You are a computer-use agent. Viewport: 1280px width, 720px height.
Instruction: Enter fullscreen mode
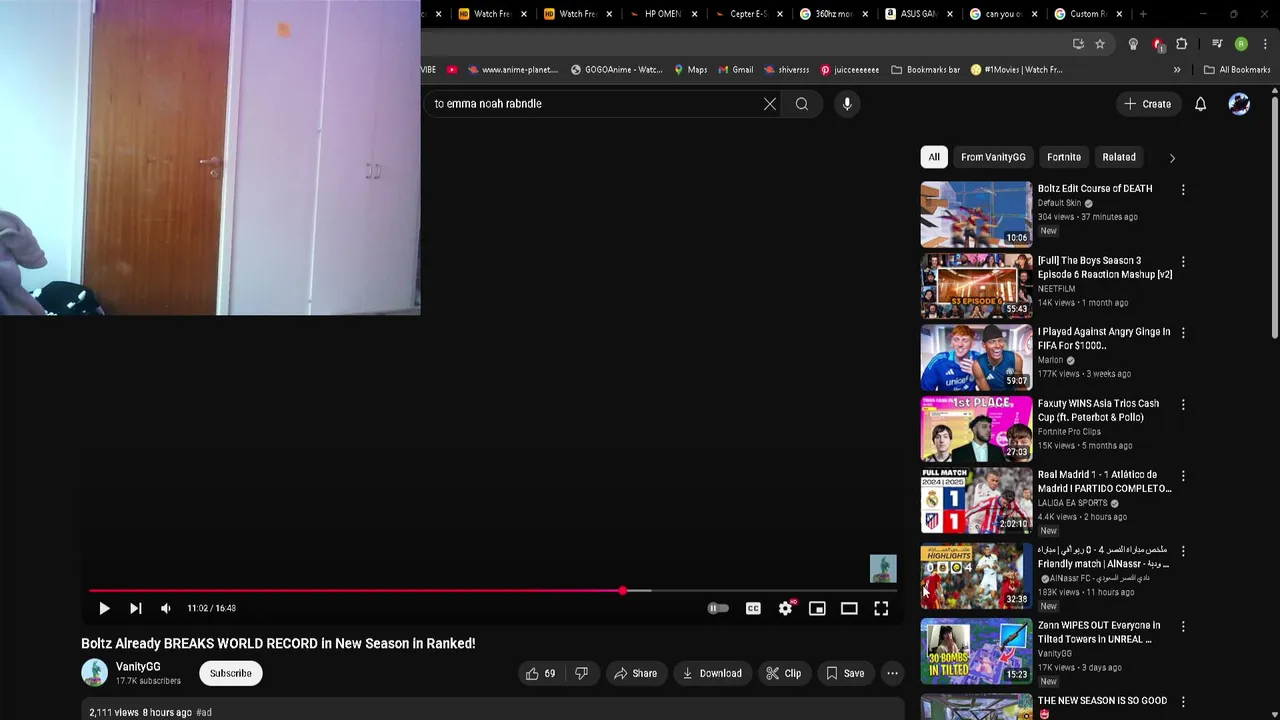point(881,608)
